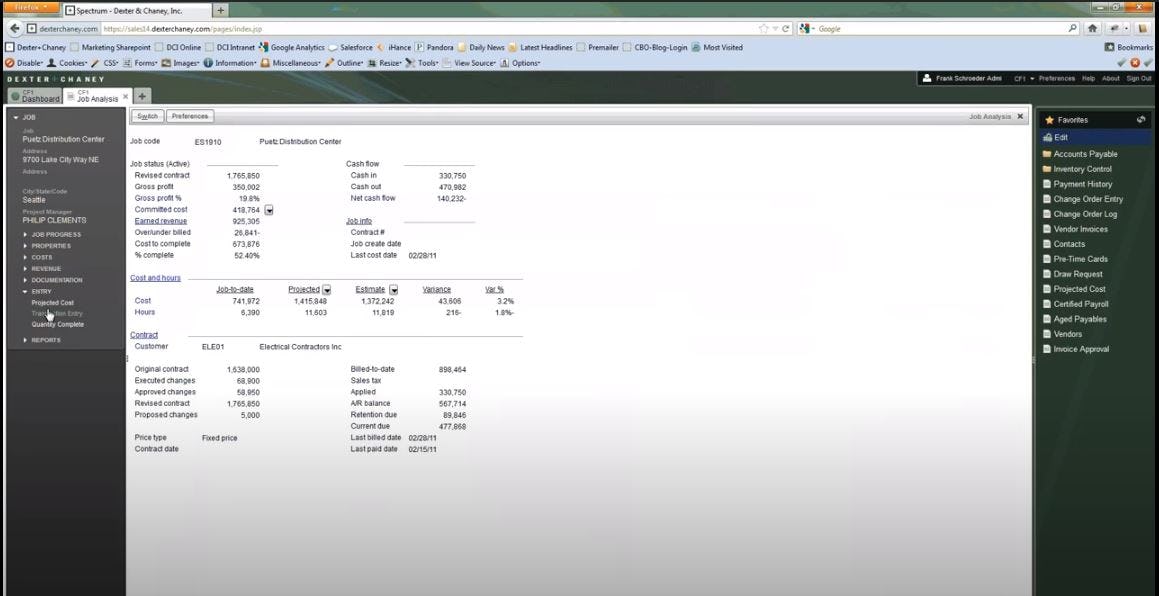
Task: Open the Projected column dropdown
Action: point(326,289)
